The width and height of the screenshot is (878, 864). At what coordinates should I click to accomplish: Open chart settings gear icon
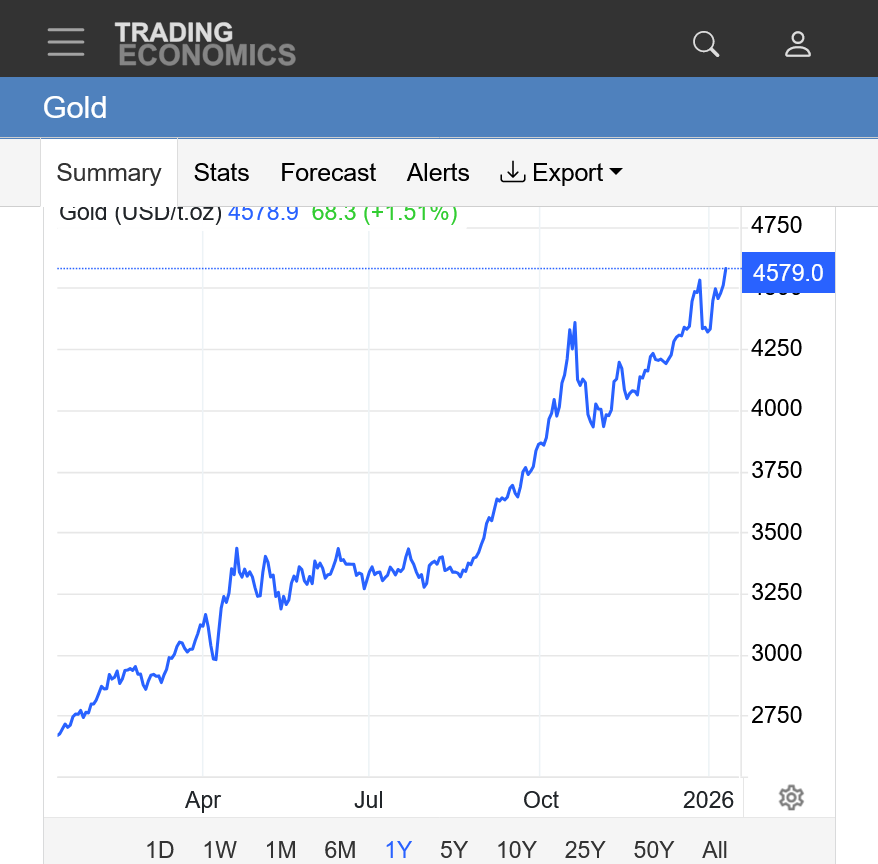pyautogui.click(x=791, y=797)
